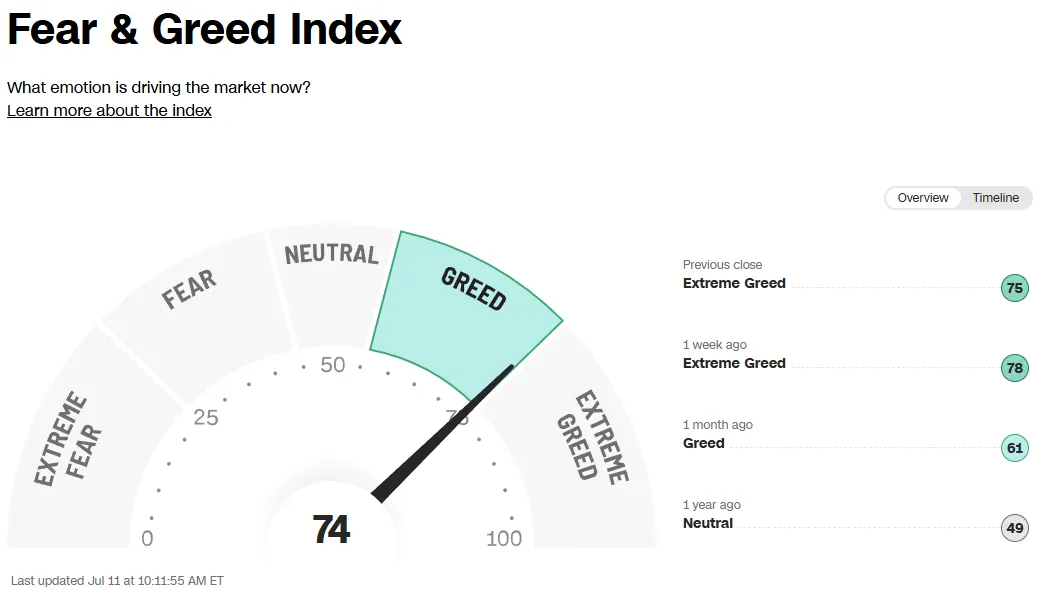Image resolution: width=1060 pixels, height=600 pixels.
Task: Click the 1 month ago Greed label
Action: coord(704,443)
